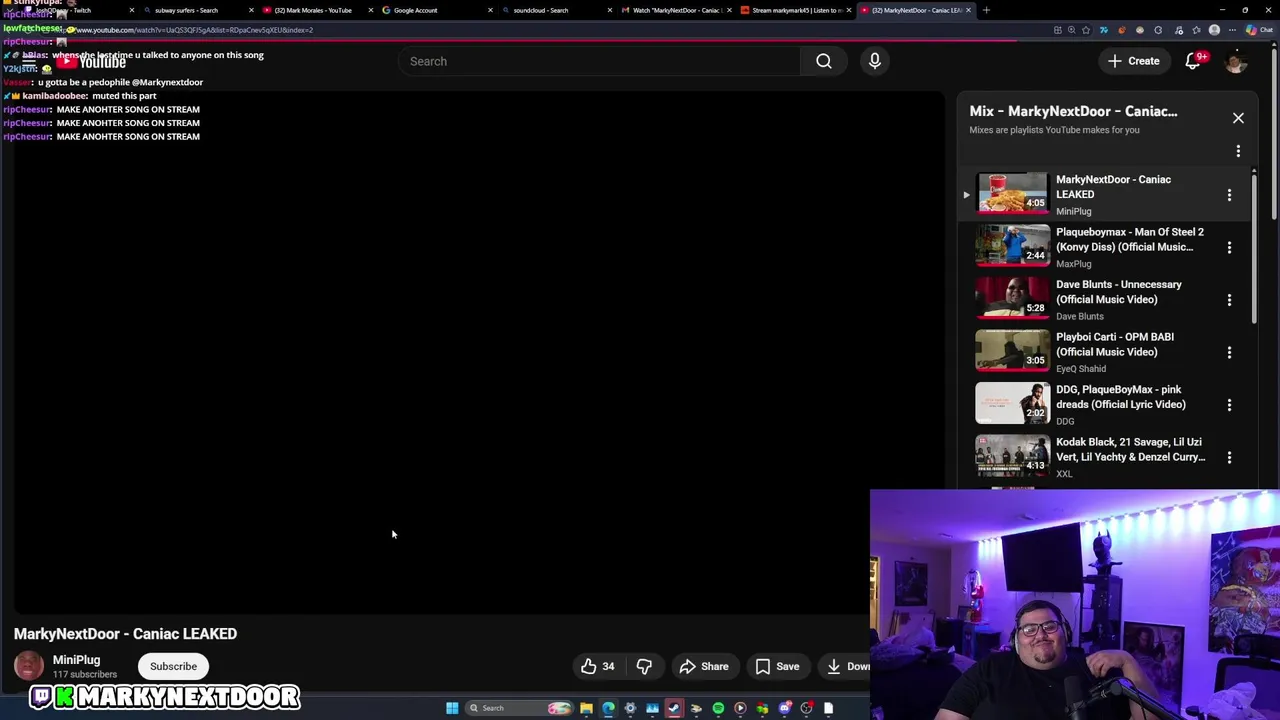Click the browser address bar URL
Screen dimensions: 1280x720
coord(195,30)
